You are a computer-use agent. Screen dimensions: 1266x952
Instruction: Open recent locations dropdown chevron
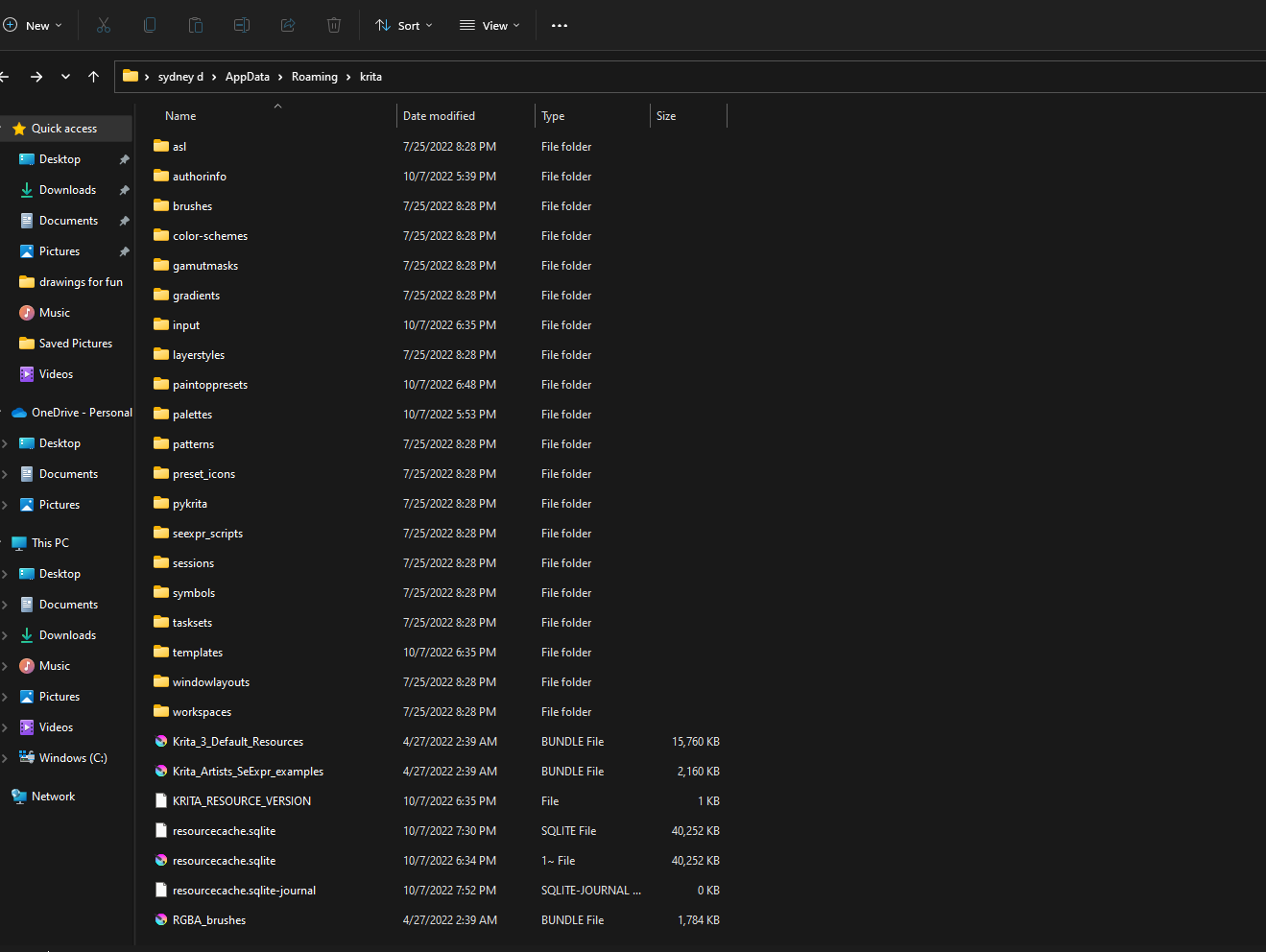[65, 77]
